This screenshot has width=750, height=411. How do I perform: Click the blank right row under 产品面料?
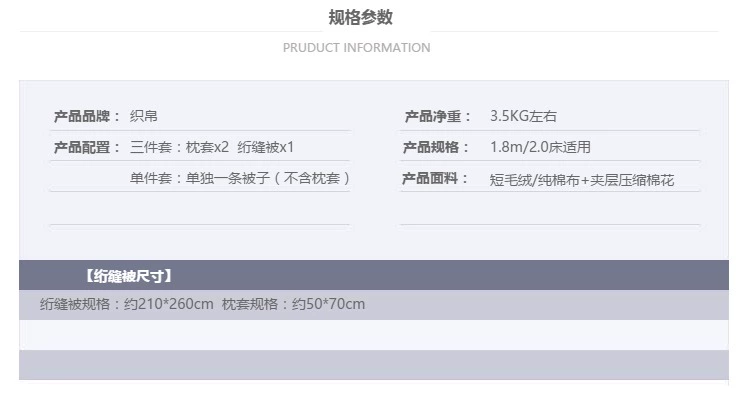pos(550,208)
